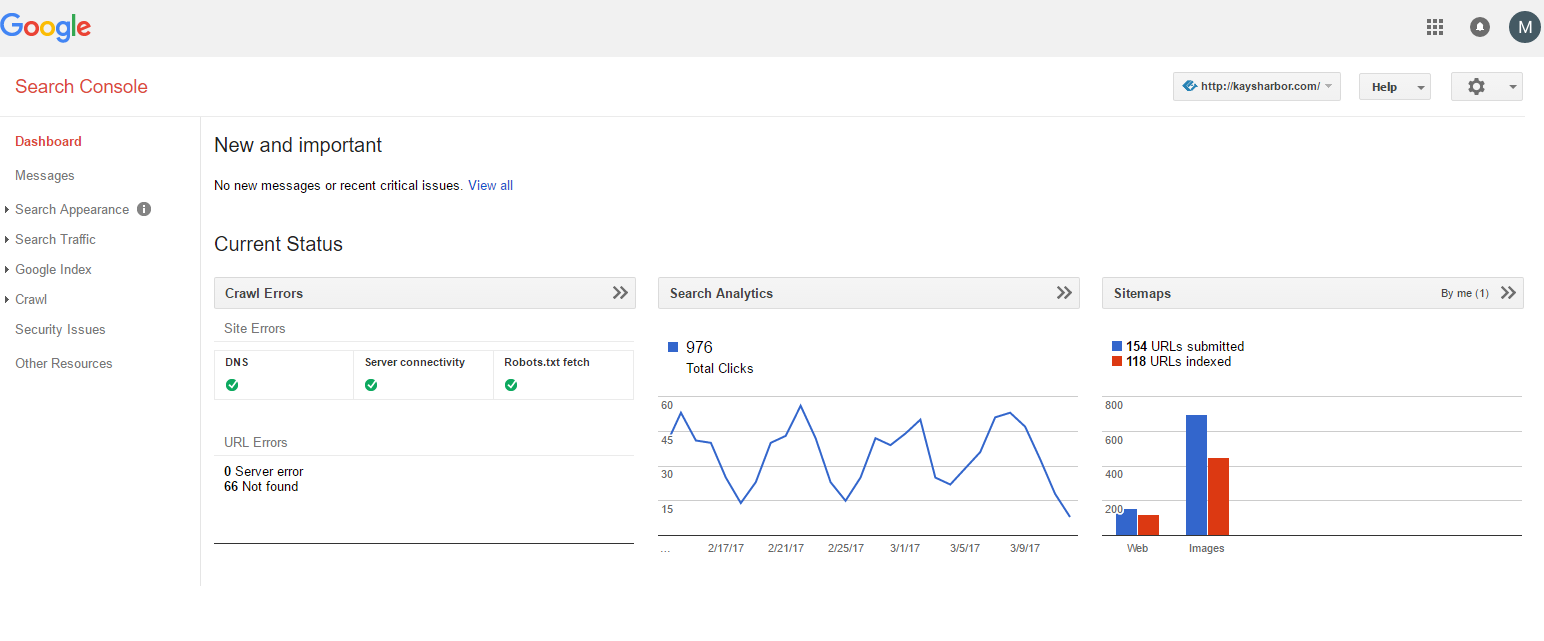Click the '66 Not found' URL errors text
The width and height of the screenshot is (1544, 641).
pos(261,486)
